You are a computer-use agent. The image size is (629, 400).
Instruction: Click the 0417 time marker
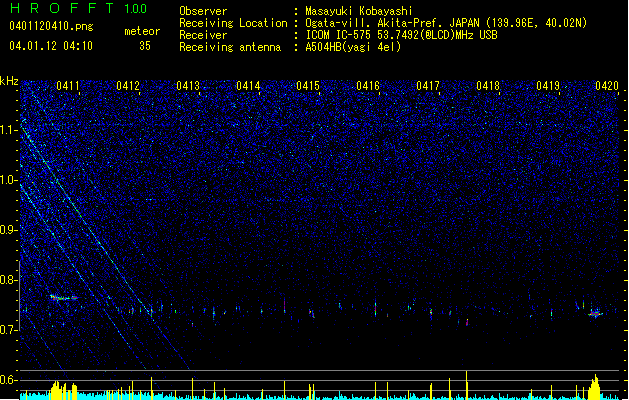pos(428,86)
